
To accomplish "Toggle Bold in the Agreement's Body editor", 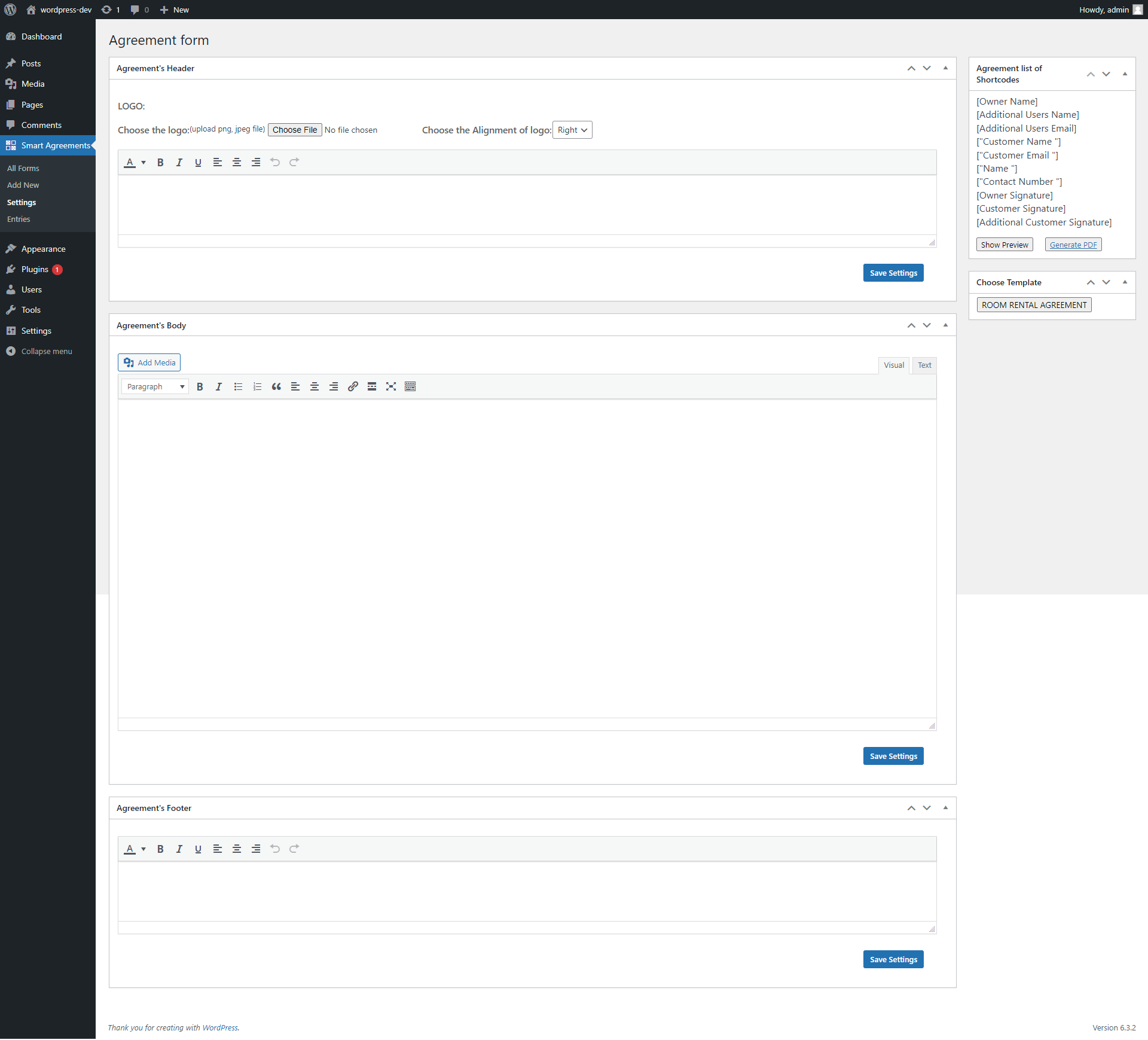I will coord(200,387).
